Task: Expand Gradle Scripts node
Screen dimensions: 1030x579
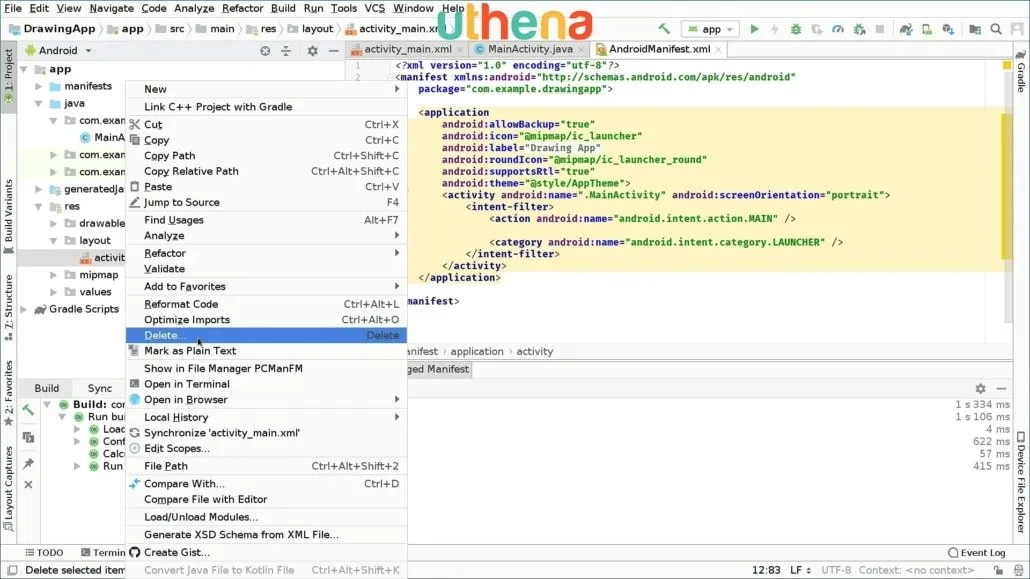Action: click(24, 309)
